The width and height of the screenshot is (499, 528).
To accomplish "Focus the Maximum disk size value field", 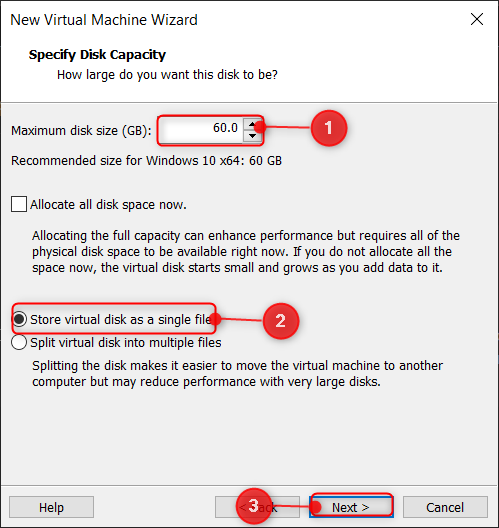I will (201, 130).
